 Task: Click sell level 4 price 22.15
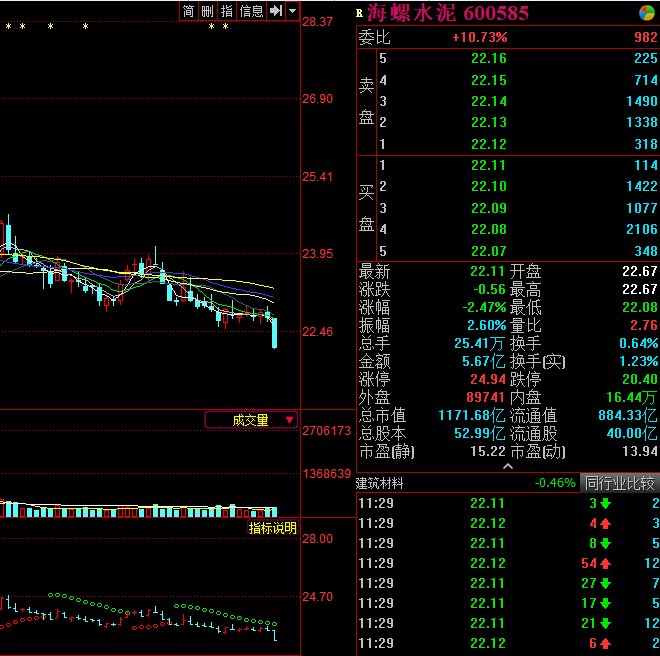[x=489, y=80]
